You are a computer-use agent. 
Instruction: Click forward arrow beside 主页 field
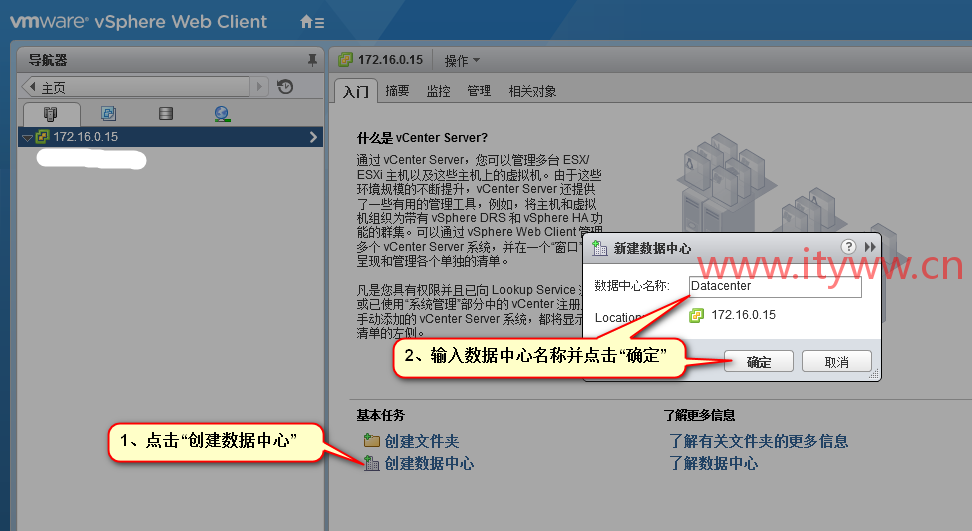click(260, 87)
